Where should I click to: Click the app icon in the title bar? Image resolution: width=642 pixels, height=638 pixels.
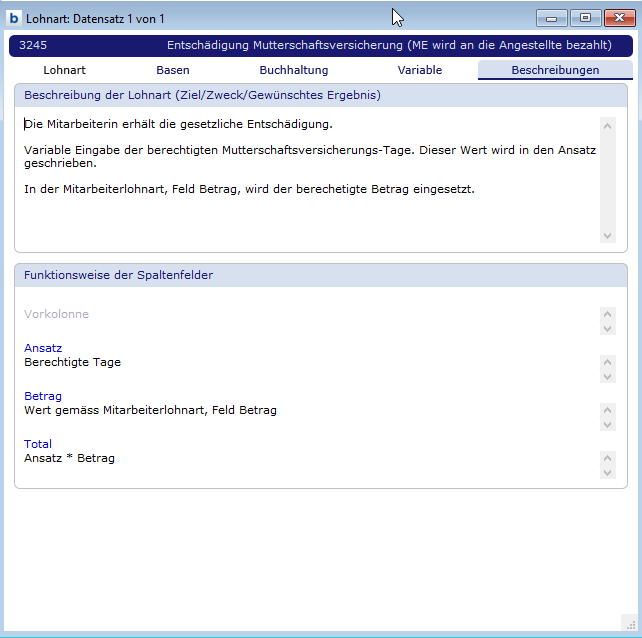14,18
